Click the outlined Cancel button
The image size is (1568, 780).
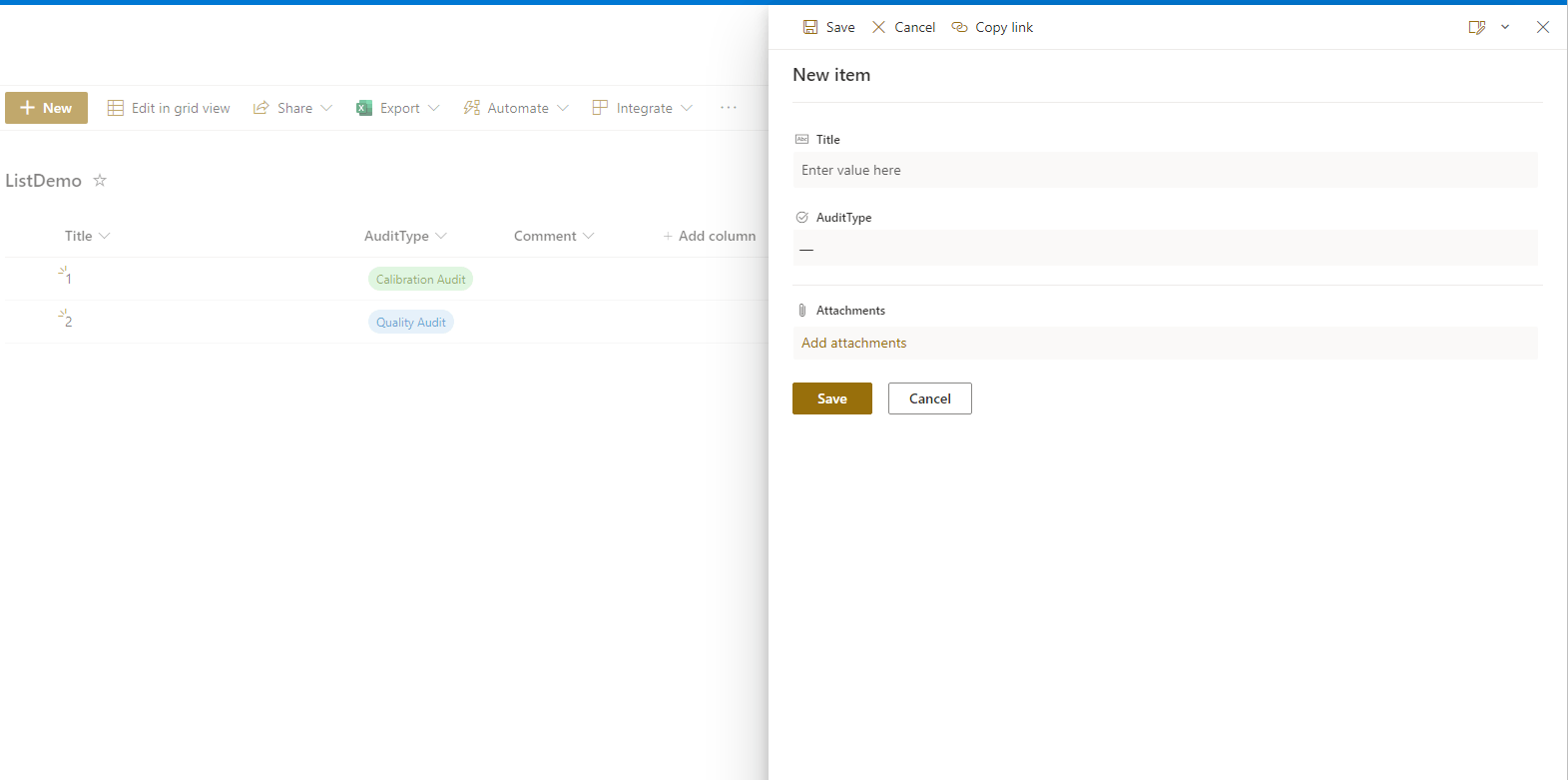pos(930,398)
